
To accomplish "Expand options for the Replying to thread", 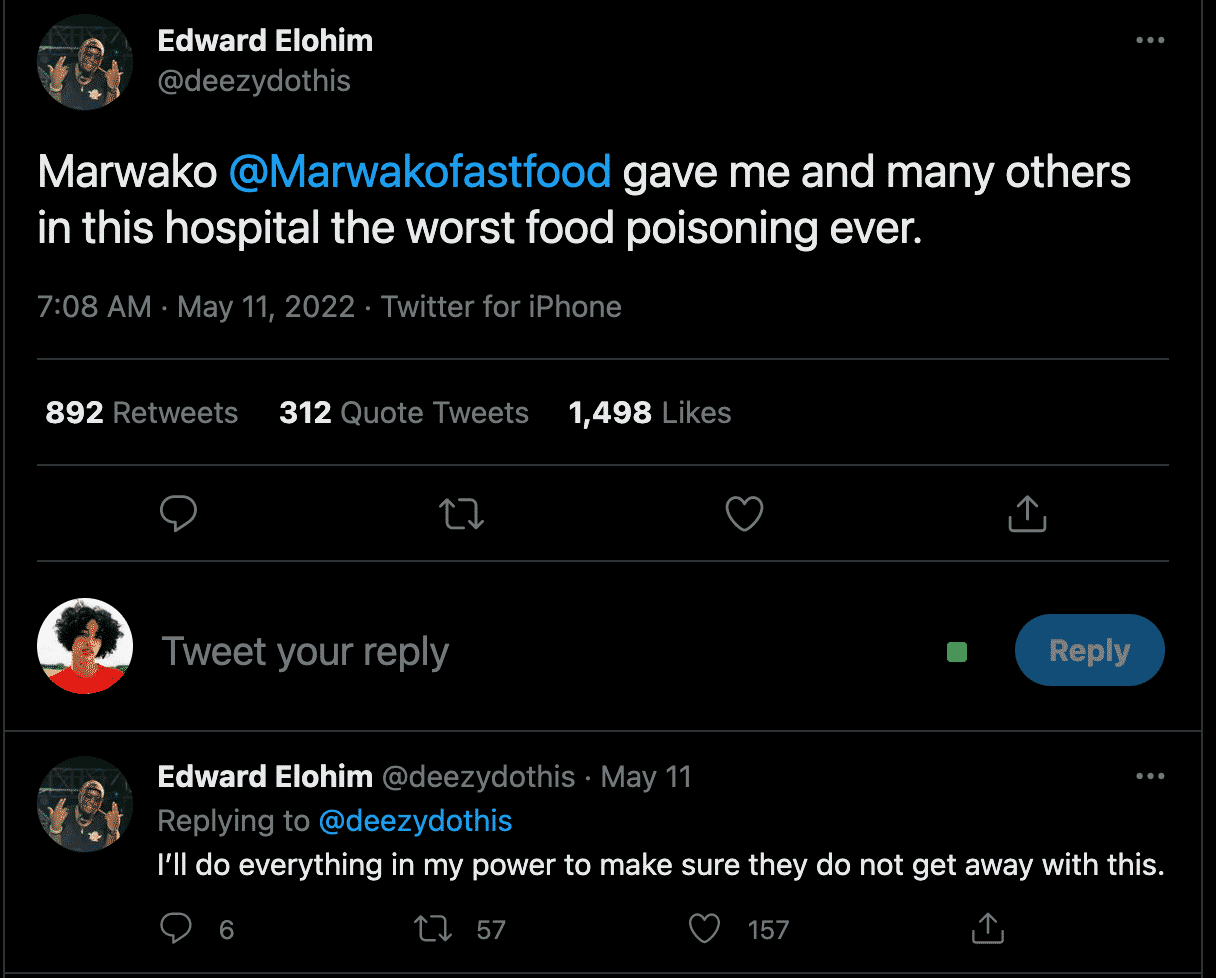I will coord(416,821).
